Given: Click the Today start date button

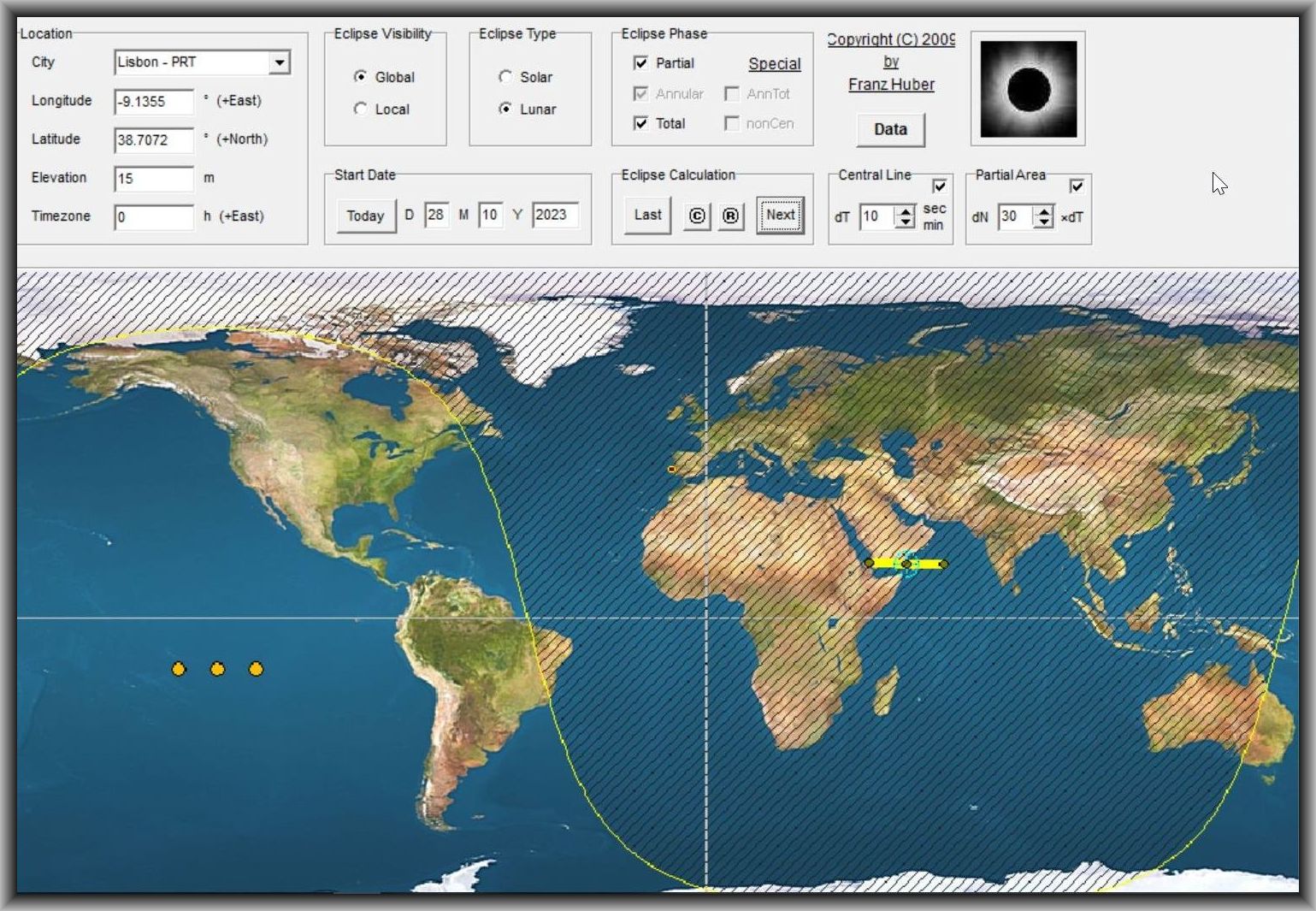Looking at the screenshot, I should tap(365, 216).
